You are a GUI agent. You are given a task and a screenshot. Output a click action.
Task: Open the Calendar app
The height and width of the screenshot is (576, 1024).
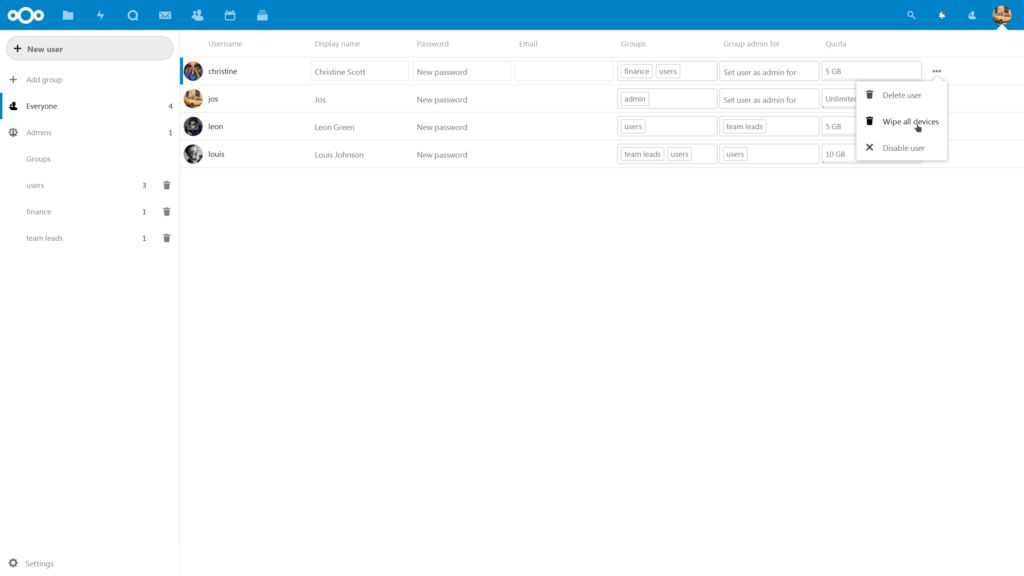click(x=230, y=14)
